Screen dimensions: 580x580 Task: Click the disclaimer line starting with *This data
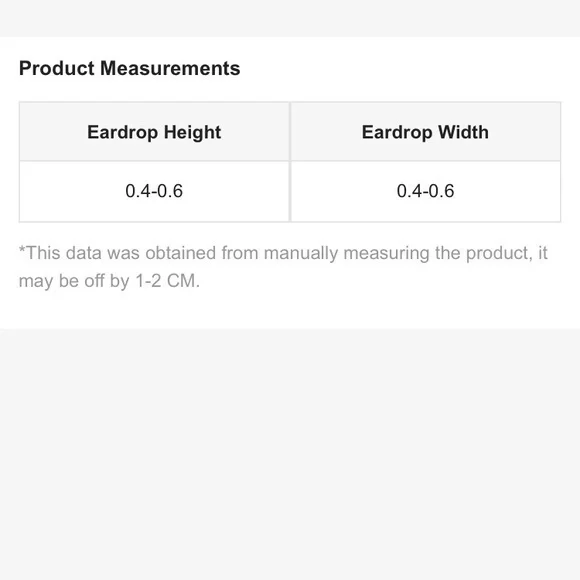pyautogui.click(x=283, y=253)
